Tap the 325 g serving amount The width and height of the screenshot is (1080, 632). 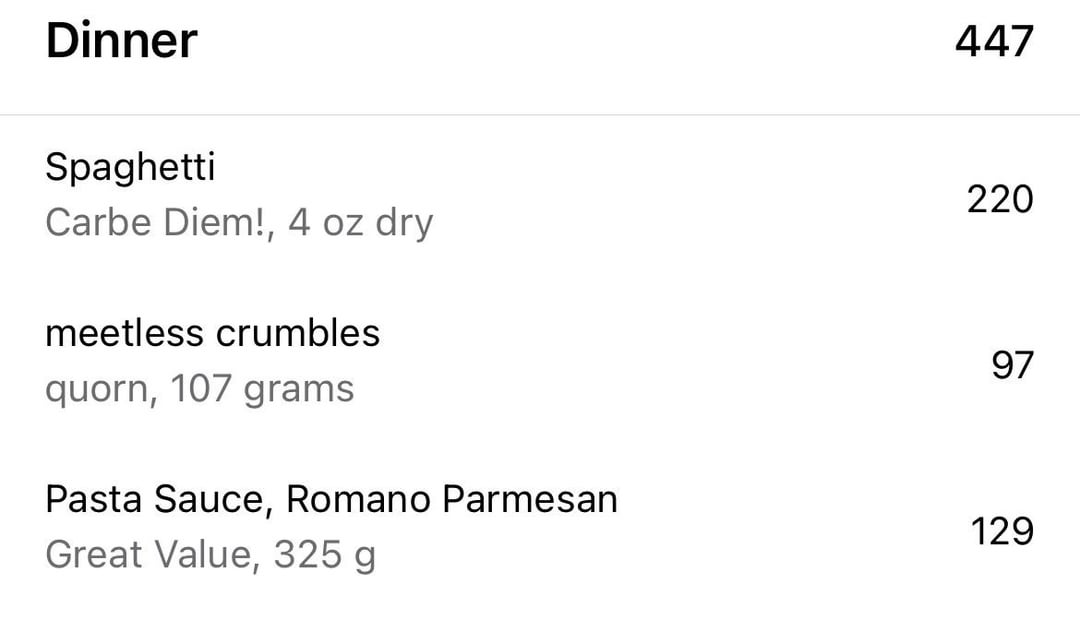(324, 555)
